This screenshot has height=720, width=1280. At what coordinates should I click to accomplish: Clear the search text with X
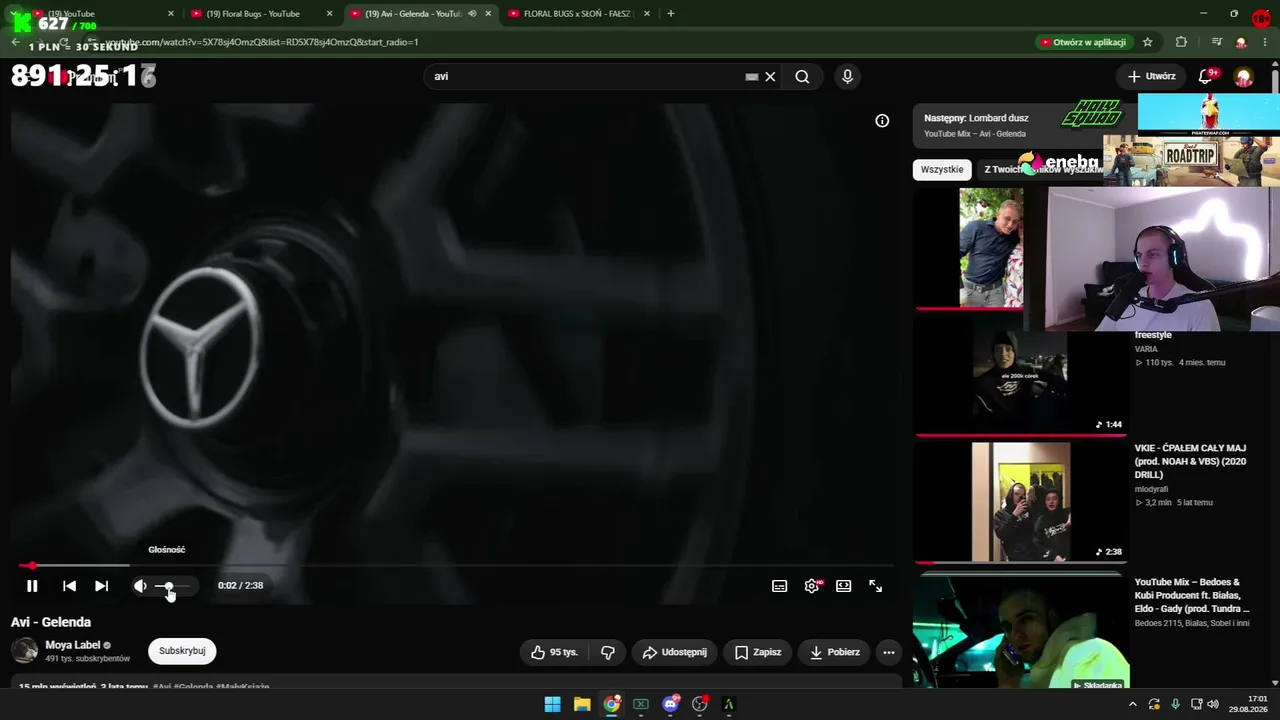pyautogui.click(x=770, y=77)
